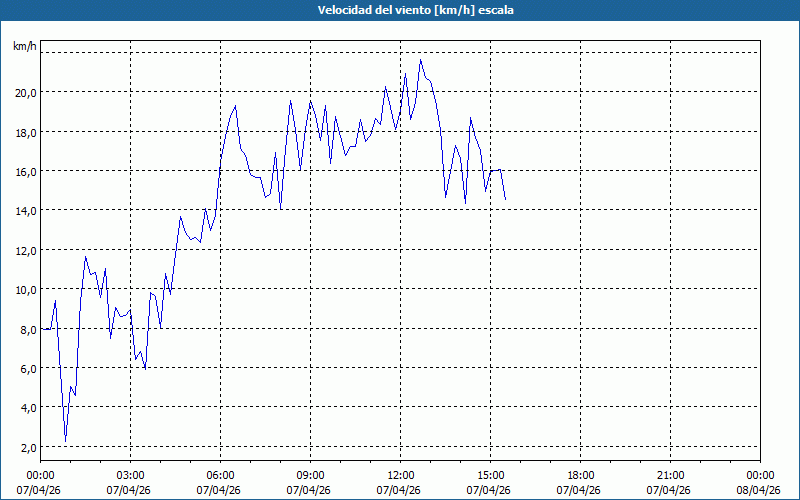Click the km/h unit label
Viewport: 800px width, 500px height.
pos(24,46)
